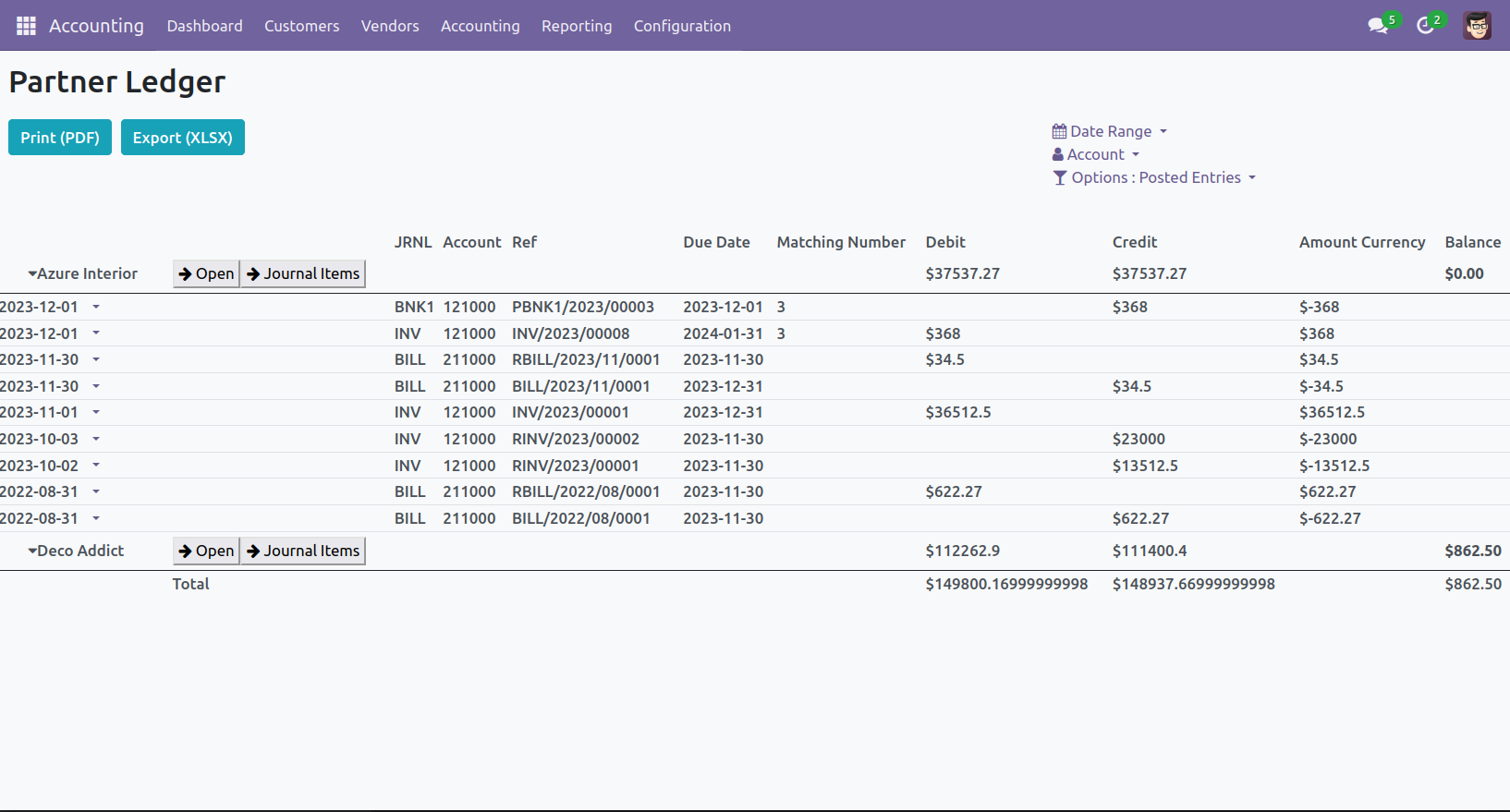
Task: Click the calendar icon beside Date Range
Action: point(1059,131)
